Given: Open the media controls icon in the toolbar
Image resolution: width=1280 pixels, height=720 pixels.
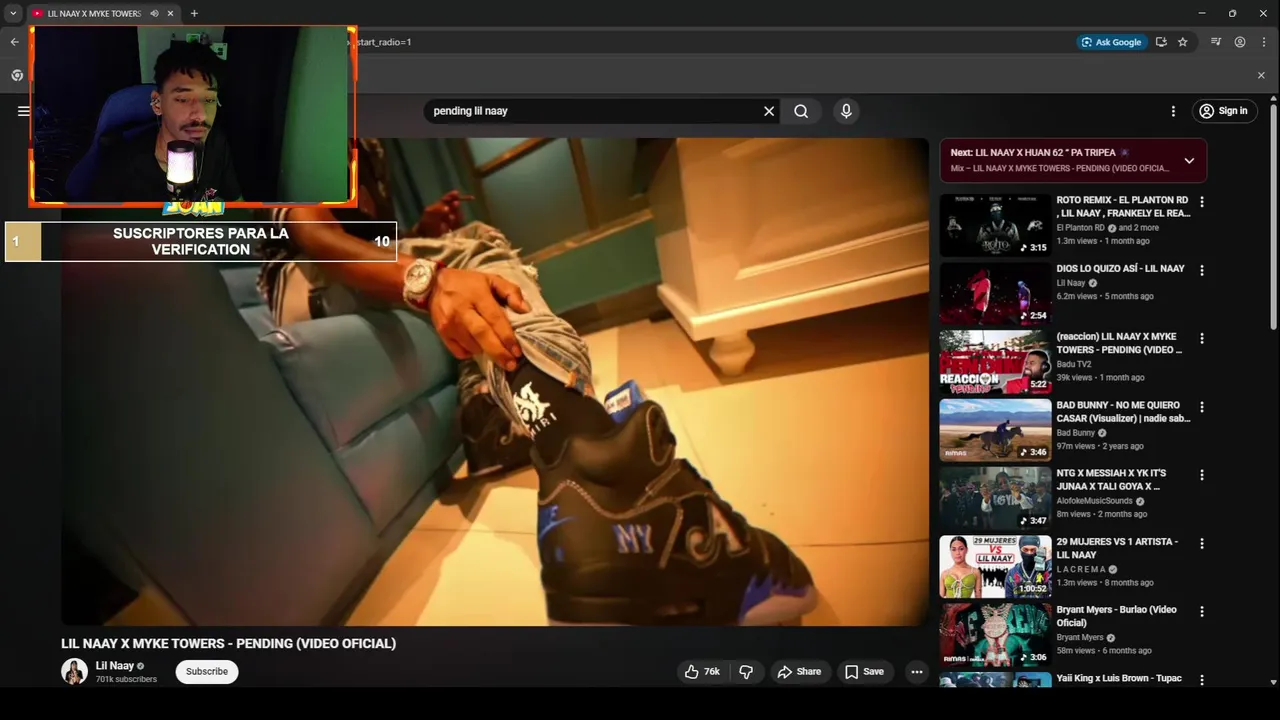Looking at the screenshot, I should [x=1216, y=42].
